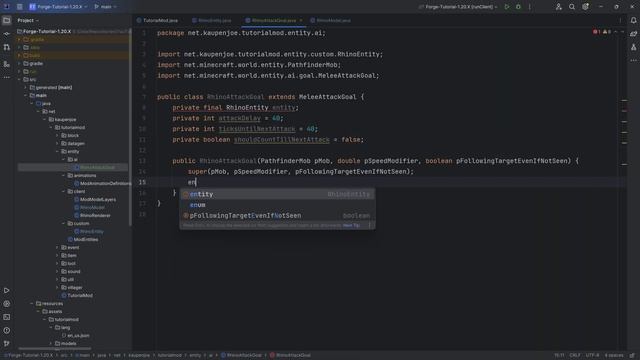The width and height of the screenshot is (640, 360).
Task: Show more tool windows on right stripe
Action: coord(633,60)
